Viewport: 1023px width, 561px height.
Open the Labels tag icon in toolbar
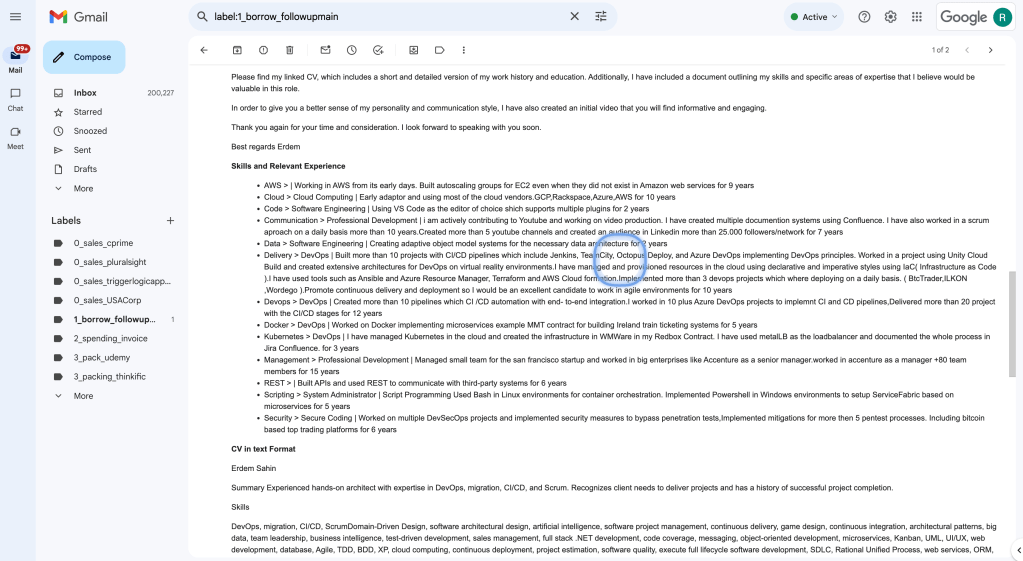(439, 50)
